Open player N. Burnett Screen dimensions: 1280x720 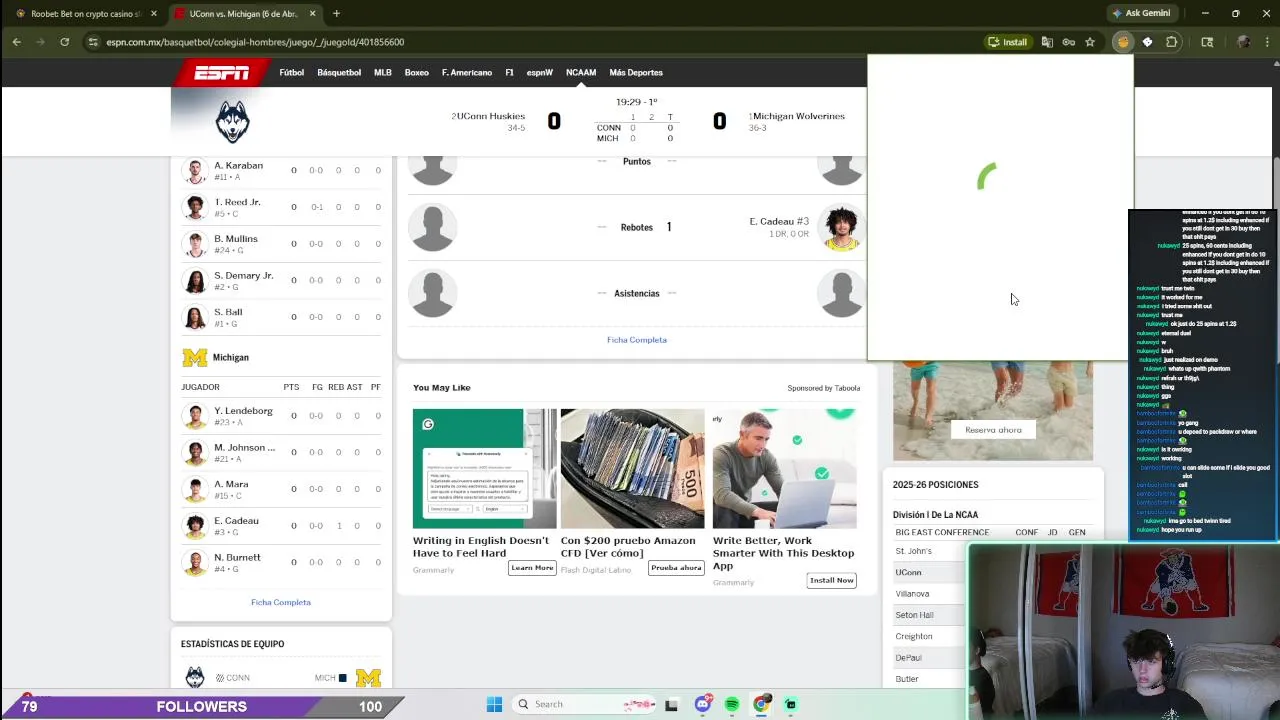[x=237, y=557]
